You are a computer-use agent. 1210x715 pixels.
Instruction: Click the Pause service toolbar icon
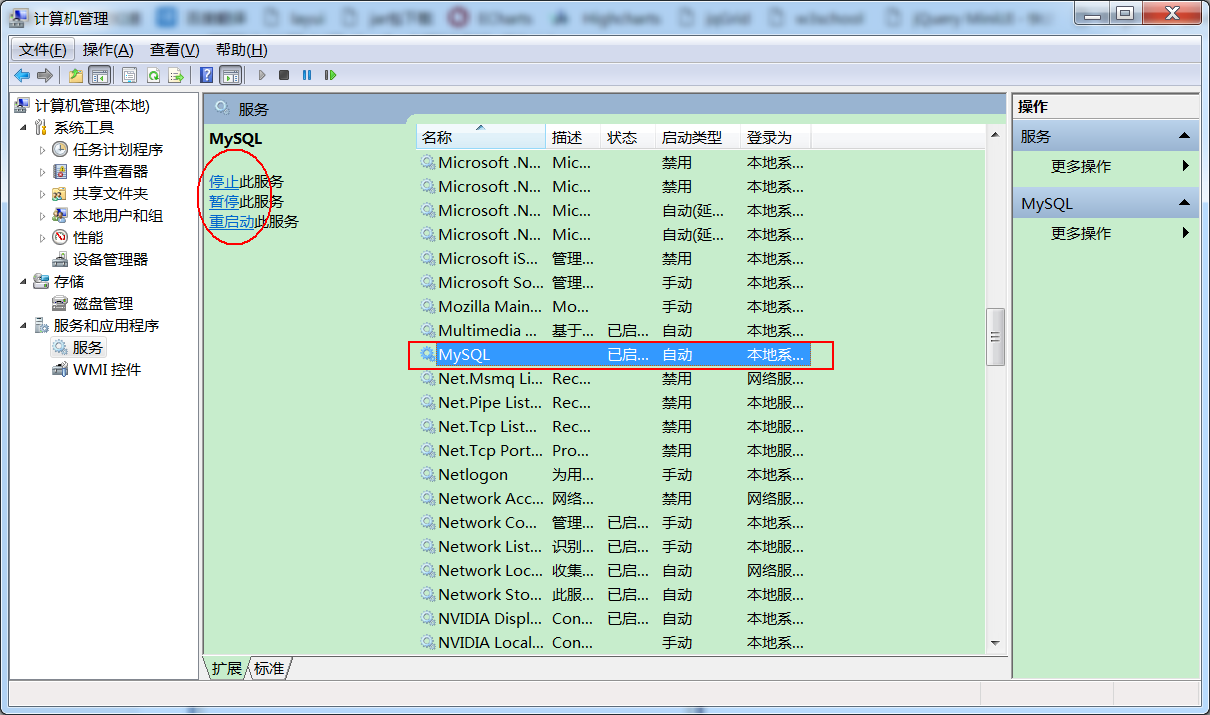[x=307, y=75]
